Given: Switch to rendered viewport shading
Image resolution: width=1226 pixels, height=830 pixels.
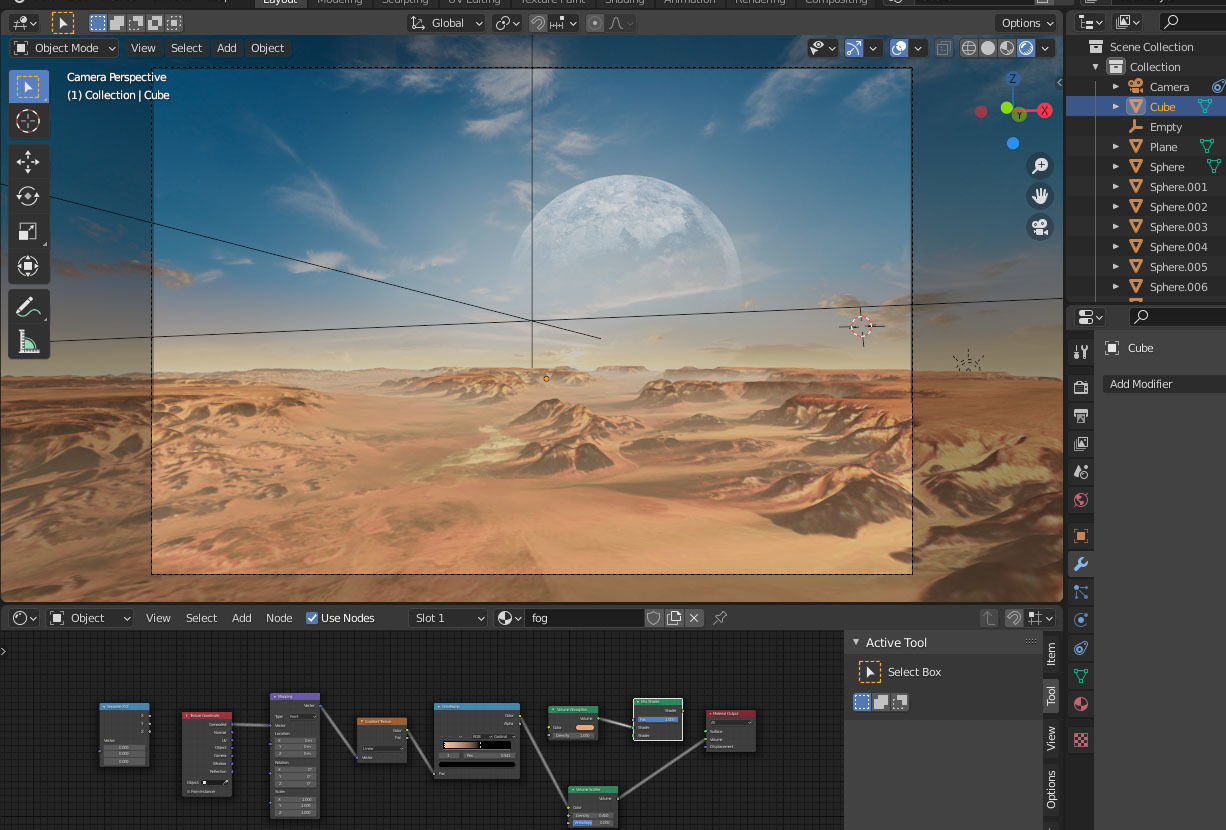Looking at the screenshot, I should (x=1026, y=47).
